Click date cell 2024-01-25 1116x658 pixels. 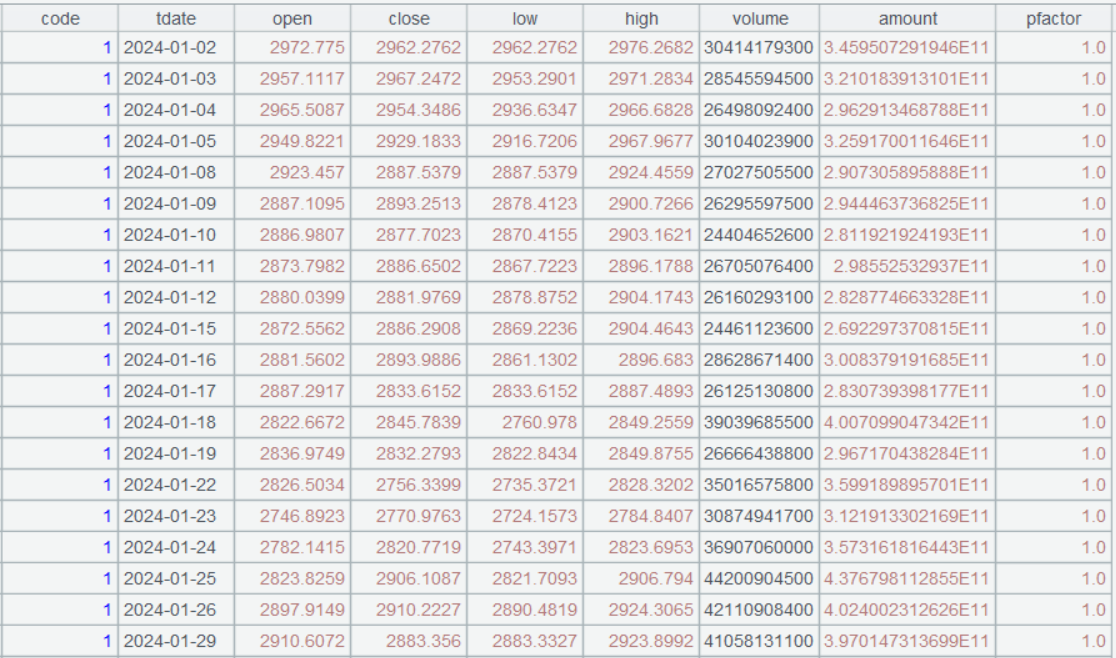(x=176, y=580)
